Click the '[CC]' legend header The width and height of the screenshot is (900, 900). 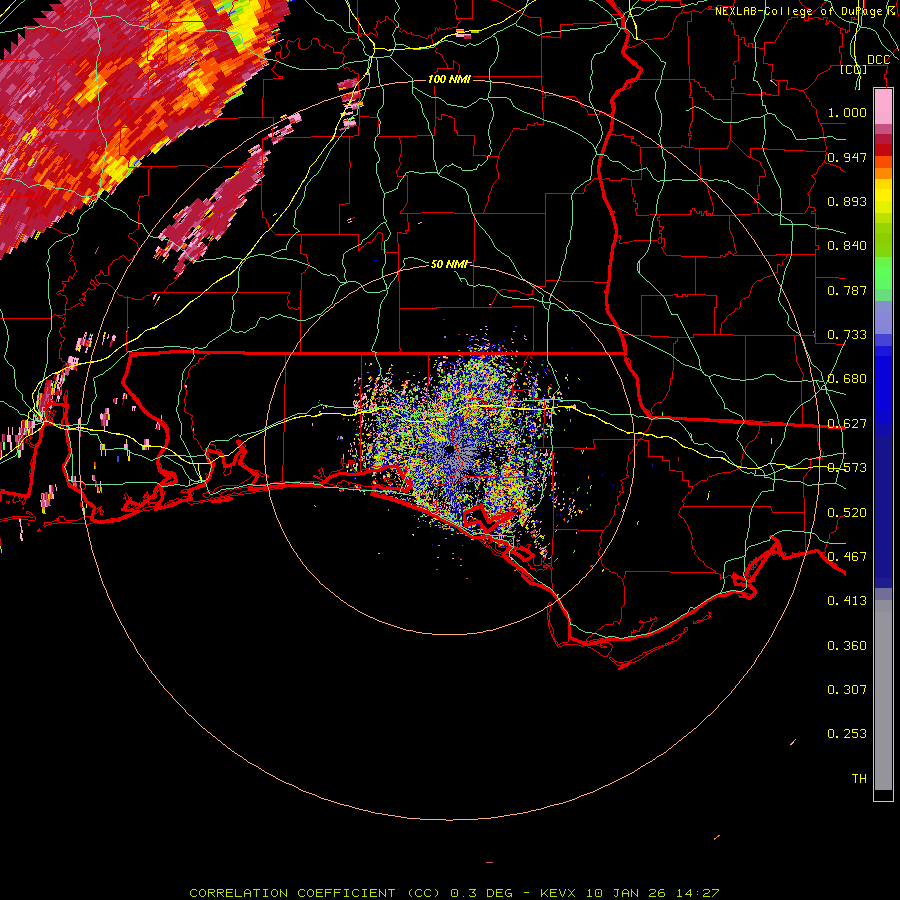tap(854, 70)
